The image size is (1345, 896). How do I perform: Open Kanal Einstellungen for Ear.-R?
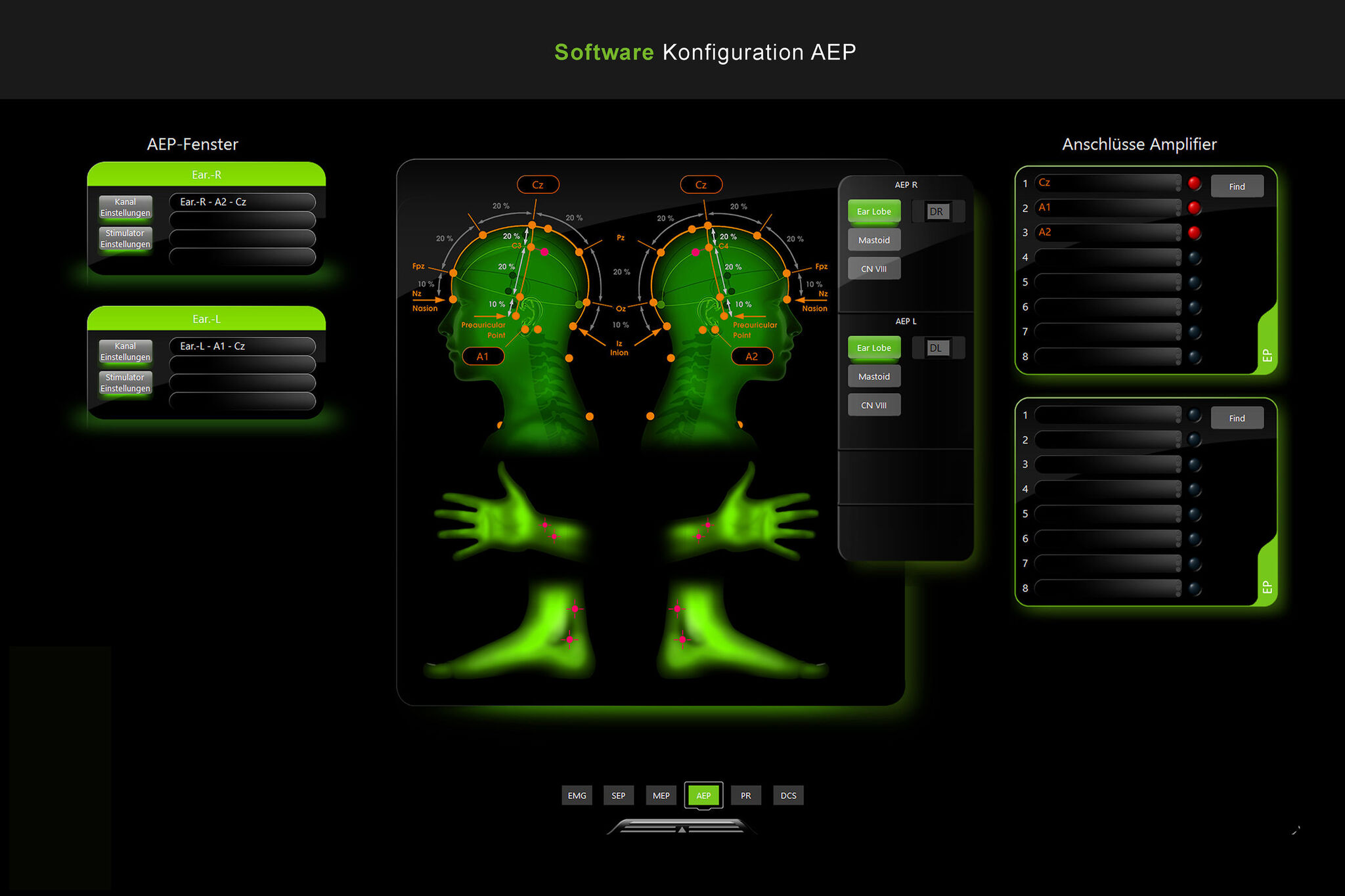tap(125, 207)
